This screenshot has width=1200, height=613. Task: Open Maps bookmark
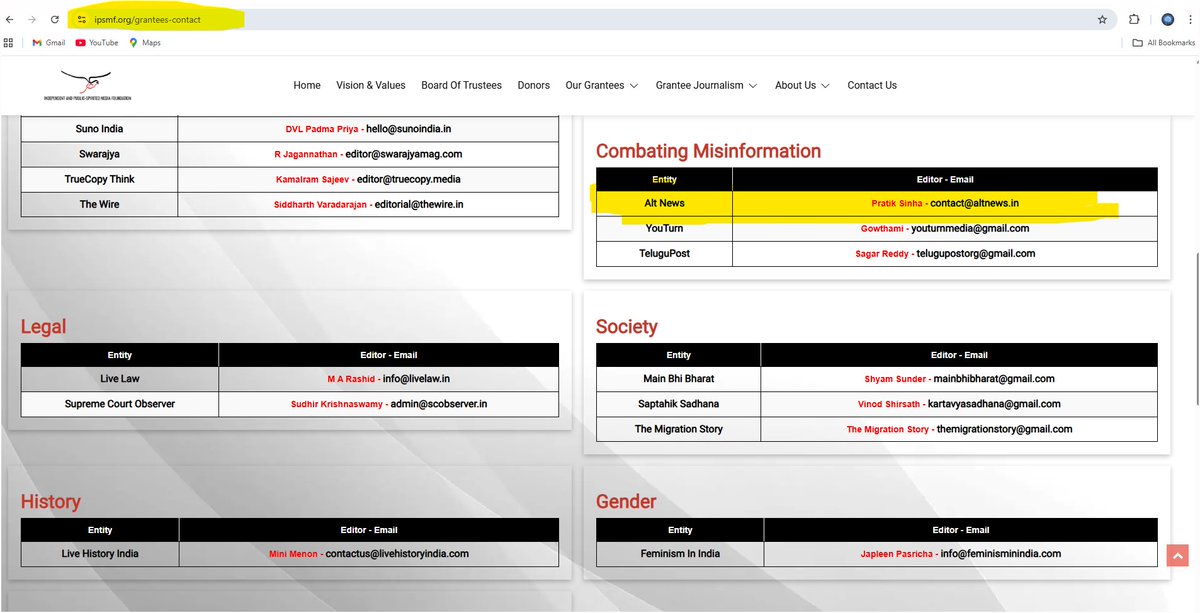click(145, 43)
